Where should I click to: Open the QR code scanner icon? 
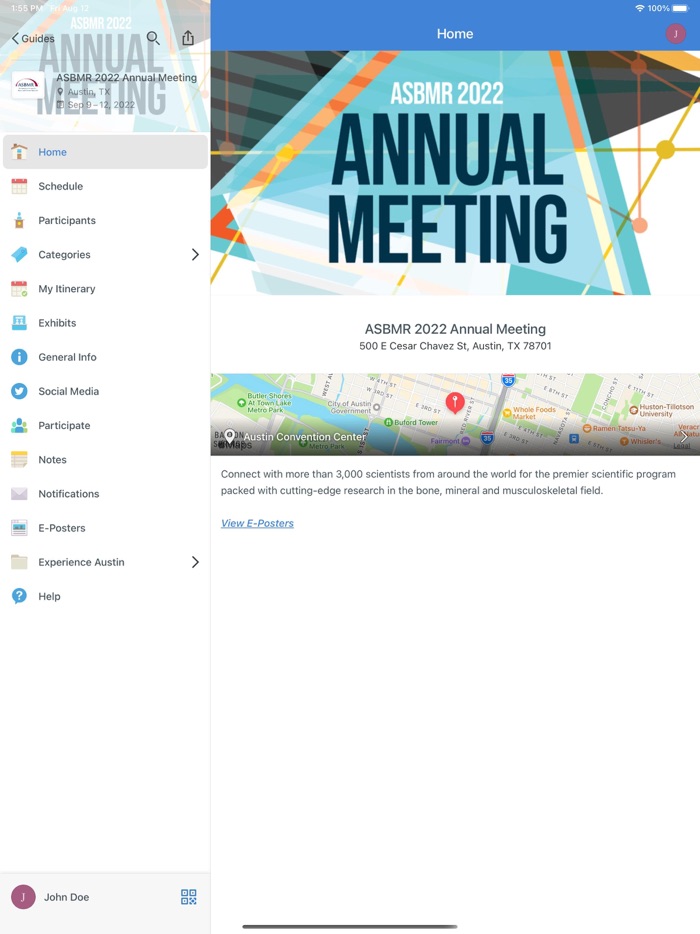pos(188,897)
